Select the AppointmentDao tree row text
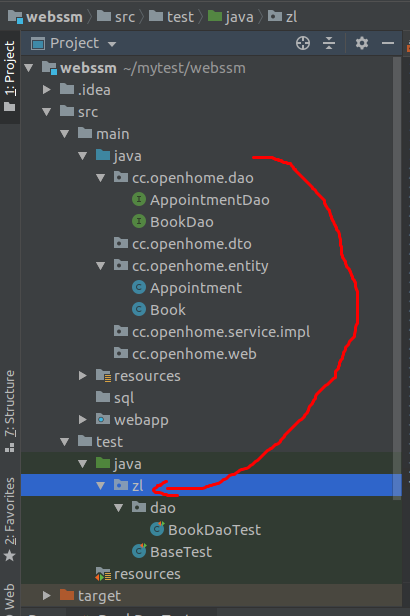 click(210, 200)
